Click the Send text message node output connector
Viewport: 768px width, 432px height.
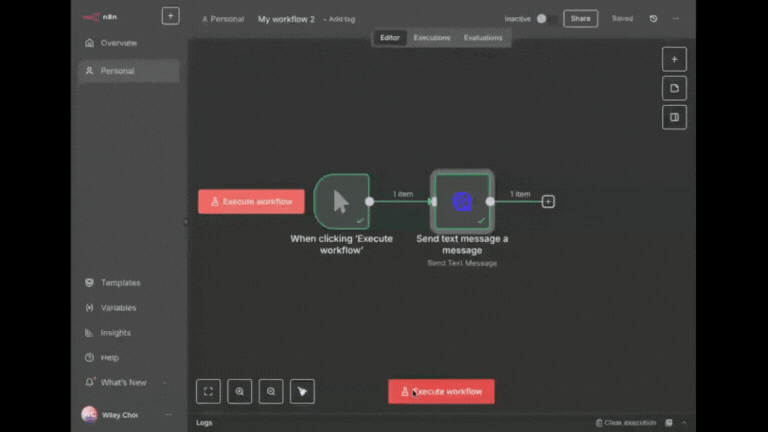tap(490, 201)
